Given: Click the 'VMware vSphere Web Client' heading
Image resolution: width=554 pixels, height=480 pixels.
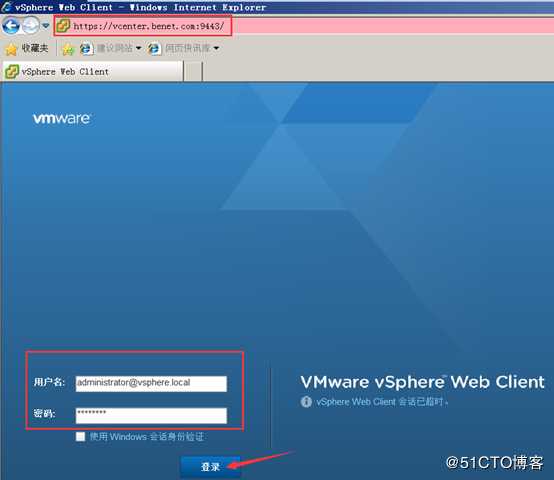Looking at the screenshot, I should (x=422, y=382).
